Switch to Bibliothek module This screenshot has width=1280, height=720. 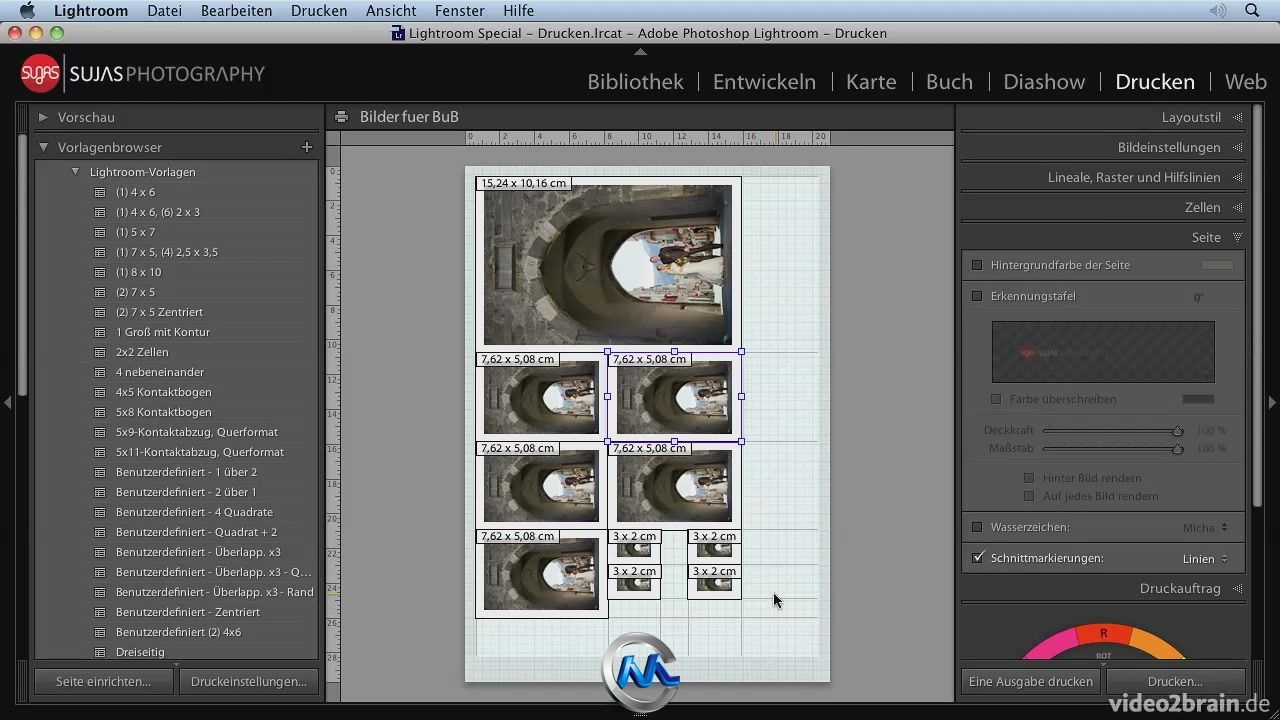click(x=635, y=81)
